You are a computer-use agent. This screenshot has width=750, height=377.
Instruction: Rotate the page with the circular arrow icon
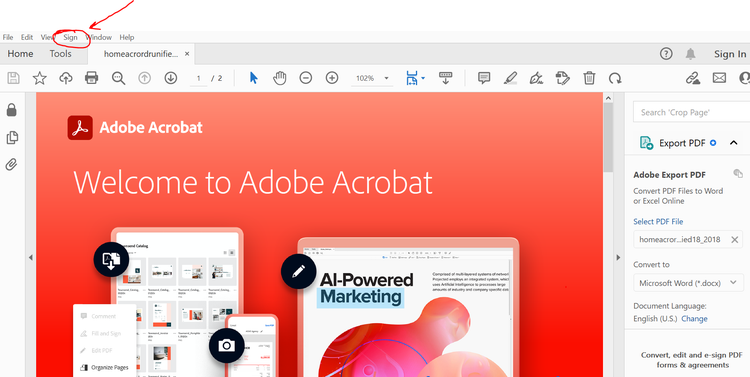click(615, 78)
